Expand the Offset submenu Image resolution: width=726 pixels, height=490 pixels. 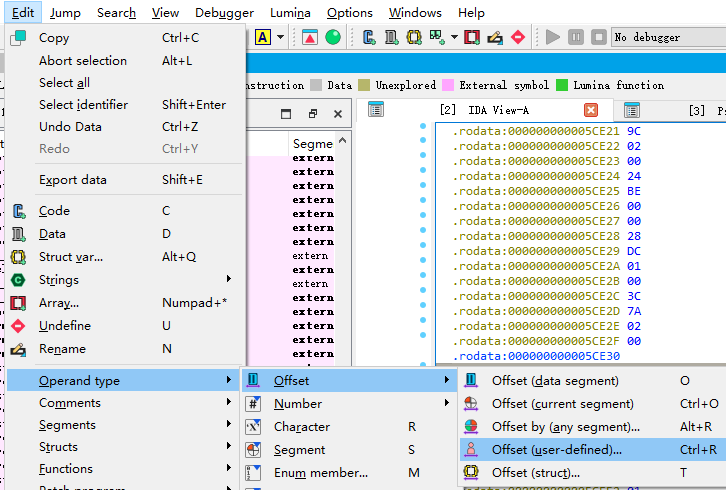coord(349,381)
